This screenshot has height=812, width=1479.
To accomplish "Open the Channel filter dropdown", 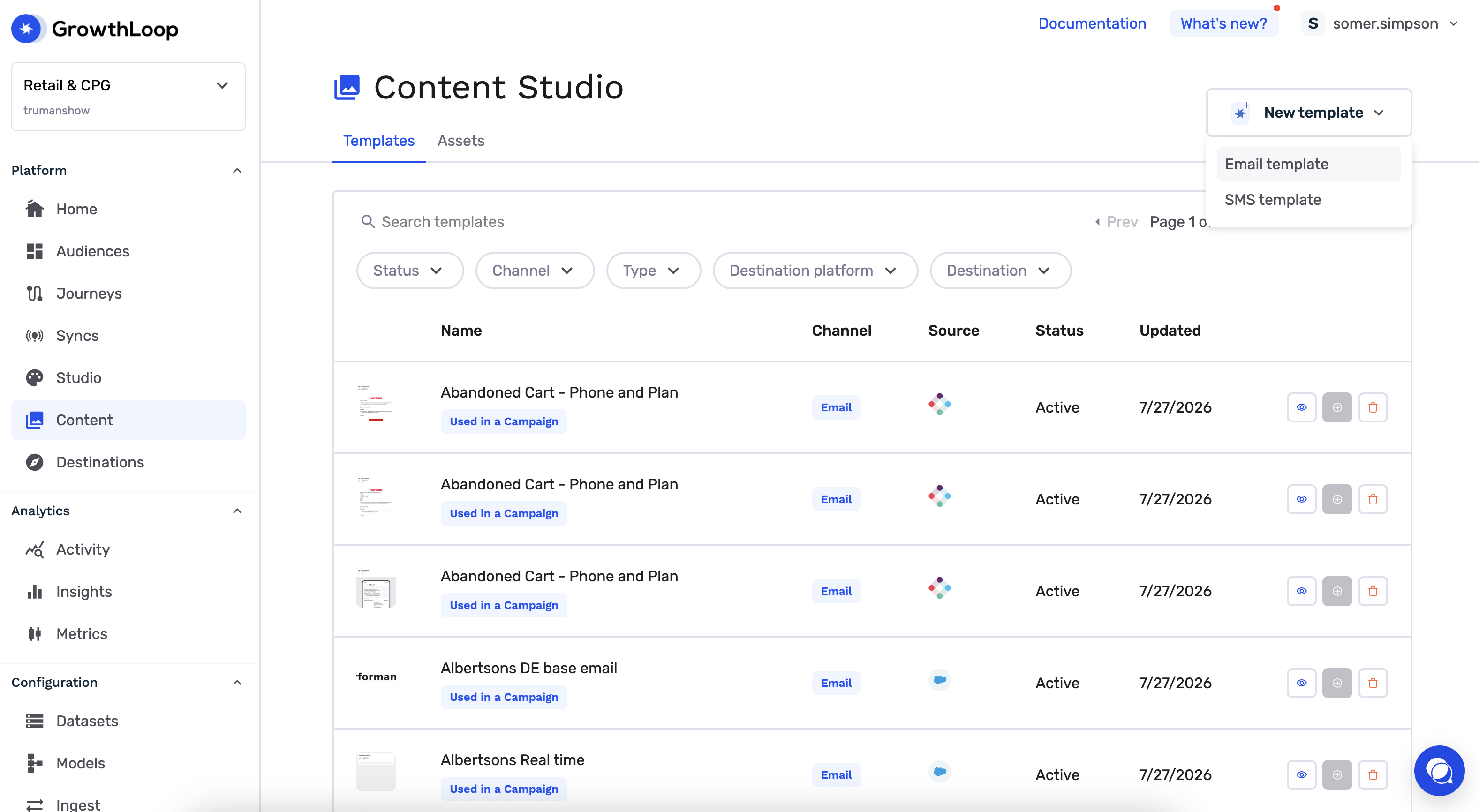I will click(x=534, y=271).
